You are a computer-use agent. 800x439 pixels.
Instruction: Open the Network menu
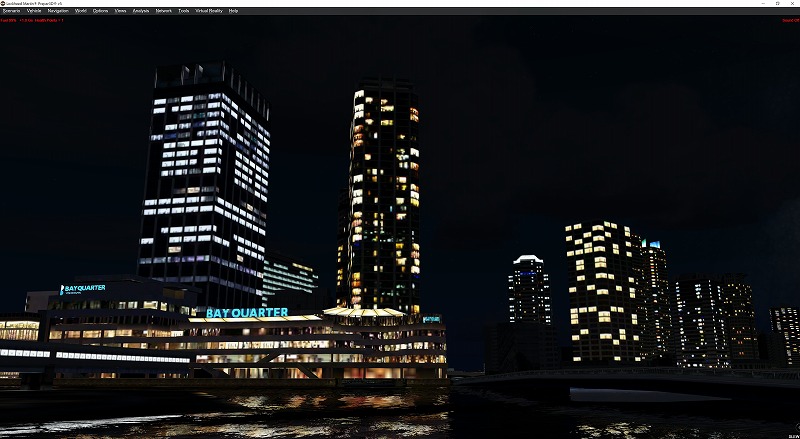click(163, 11)
